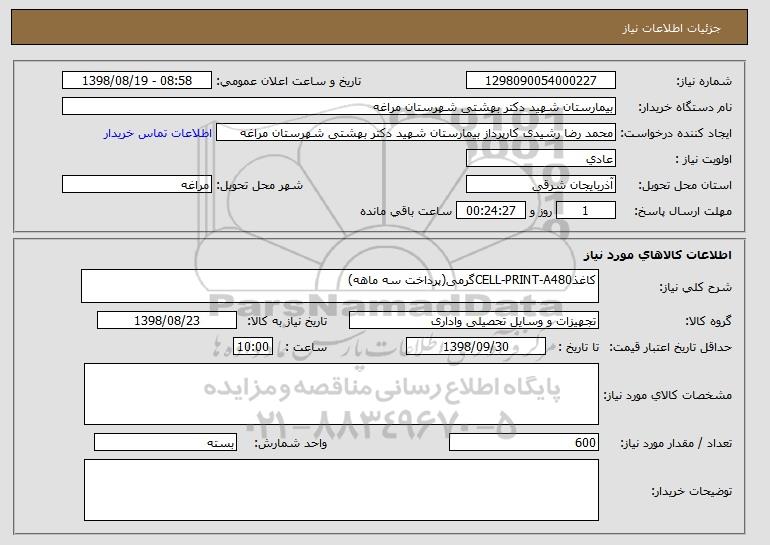
Task: Click the section heading اطلاعات کالاهای مورد نیاز
Action: 658,255
